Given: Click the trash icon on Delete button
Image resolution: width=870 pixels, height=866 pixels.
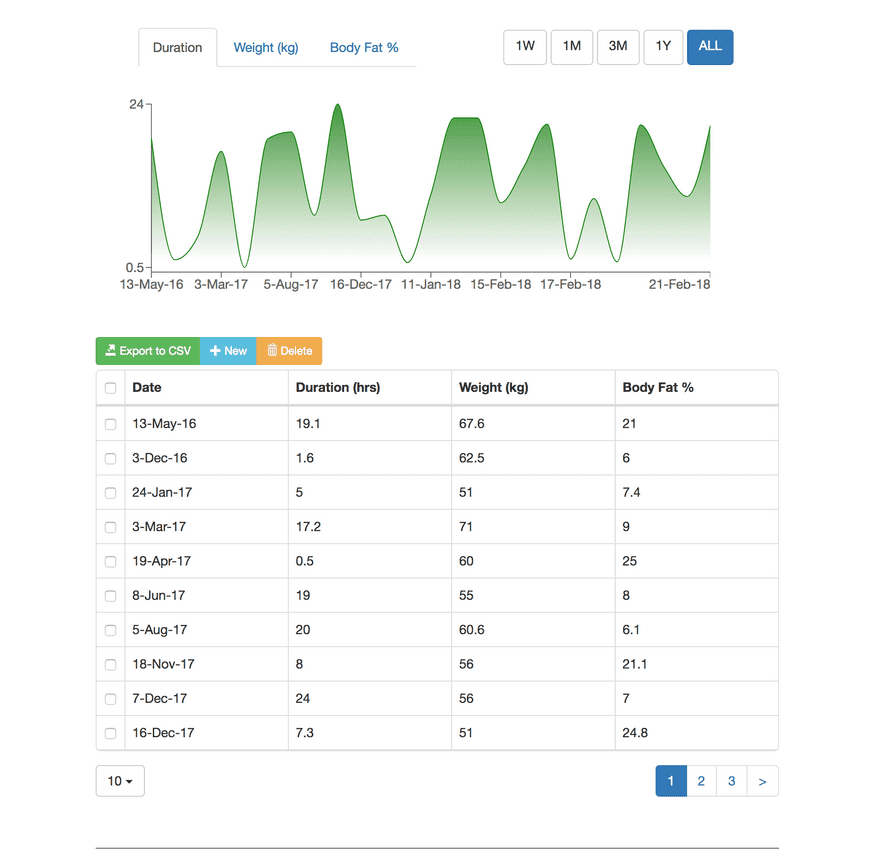Looking at the screenshot, I should click(272, 350).
